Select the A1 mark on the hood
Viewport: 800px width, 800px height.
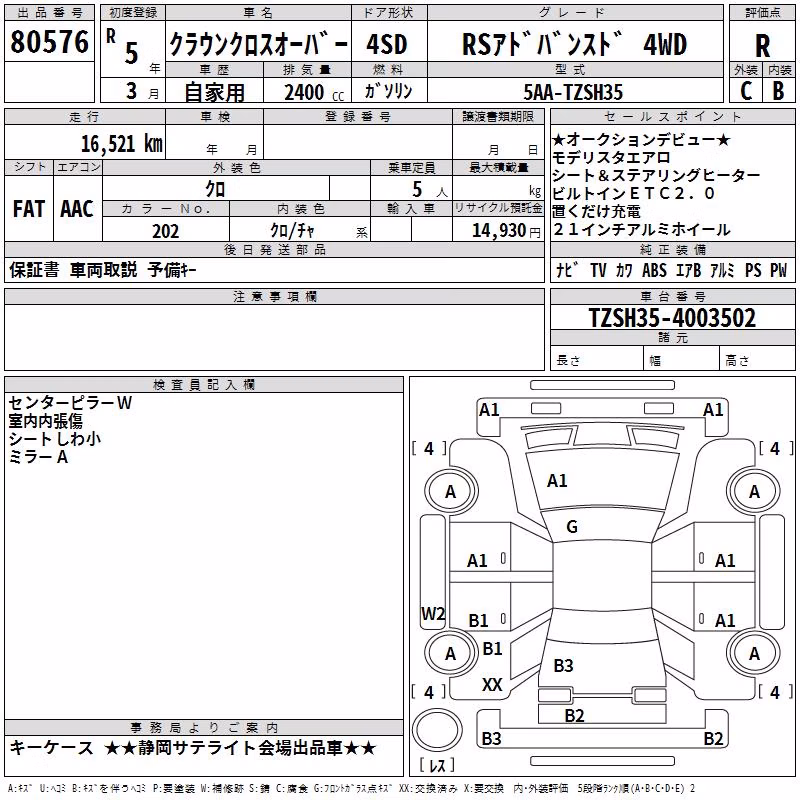pyautogui.click(x=557, y=481)
